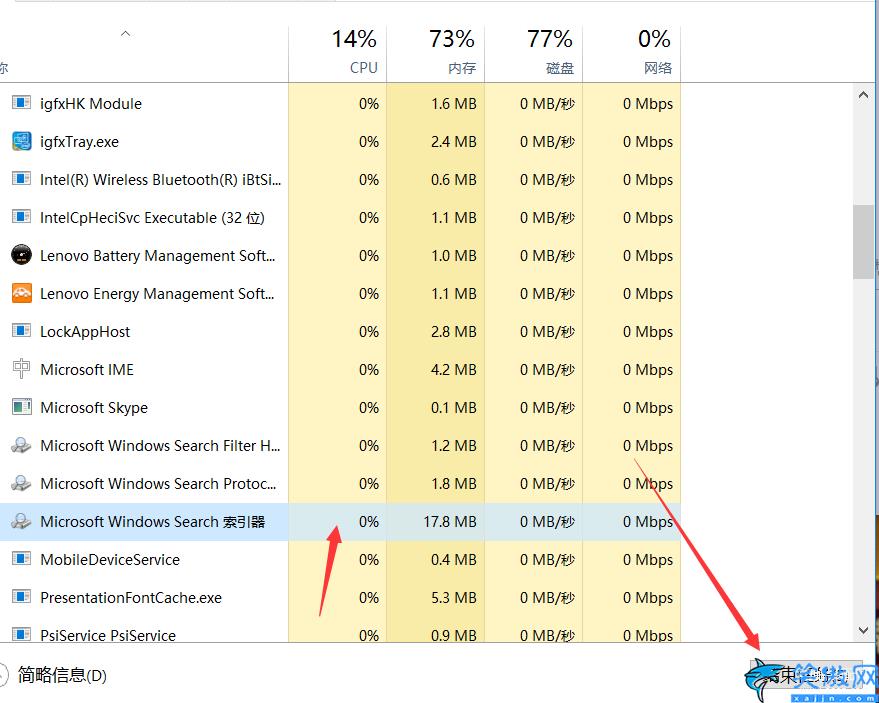Click the 2.8 MB memory value
The height and width of the screenshot is (703, 879).
click(x=454, y=332)
